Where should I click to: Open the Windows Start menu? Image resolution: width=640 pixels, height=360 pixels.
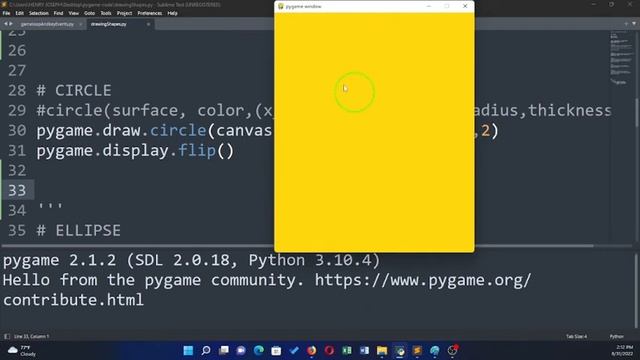(x=188, y=351)
